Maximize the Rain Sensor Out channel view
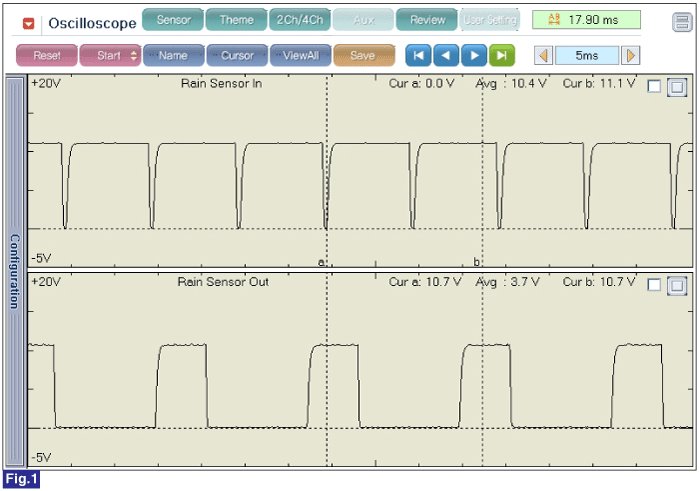 pyautogui.click(x=677, y=285)
